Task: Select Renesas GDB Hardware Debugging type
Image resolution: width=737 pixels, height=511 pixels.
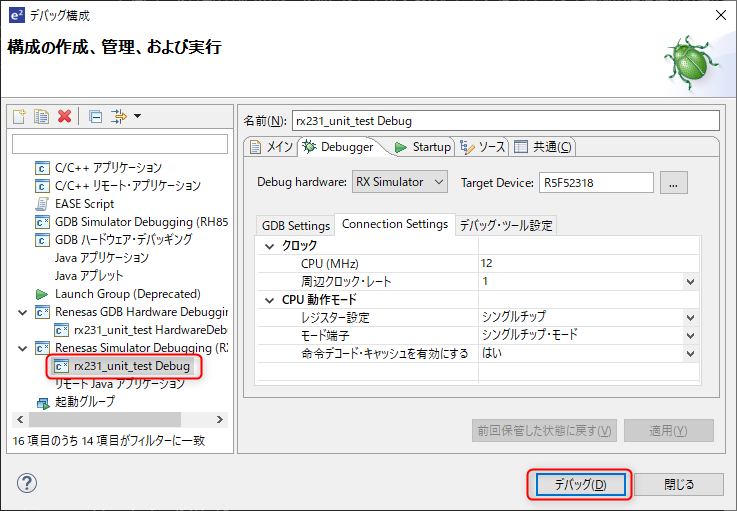Action: [141, 312]
